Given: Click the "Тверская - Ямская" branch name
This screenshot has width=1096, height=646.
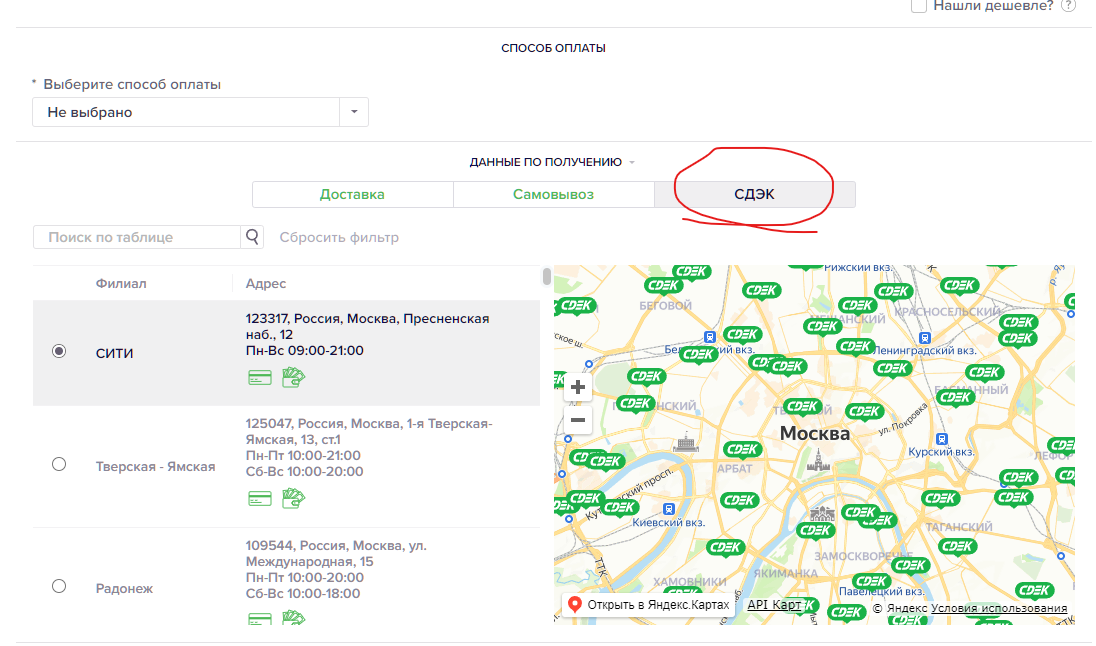Looking at the screenshot, I should (x=155, y=466).
